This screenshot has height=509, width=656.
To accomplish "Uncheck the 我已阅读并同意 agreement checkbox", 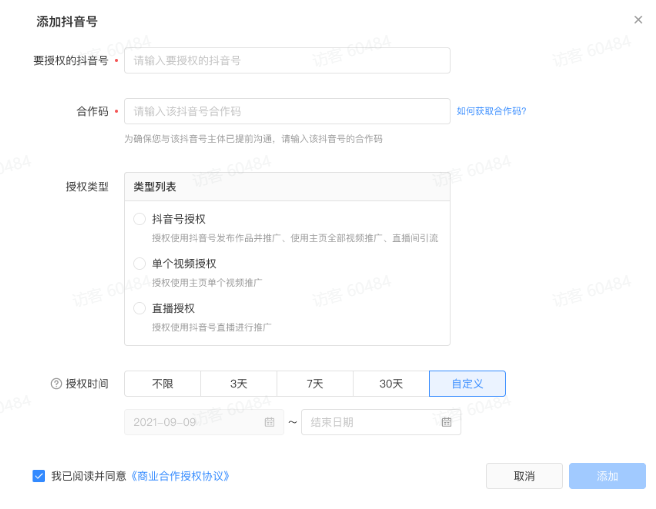I will (x=39, y=476).
